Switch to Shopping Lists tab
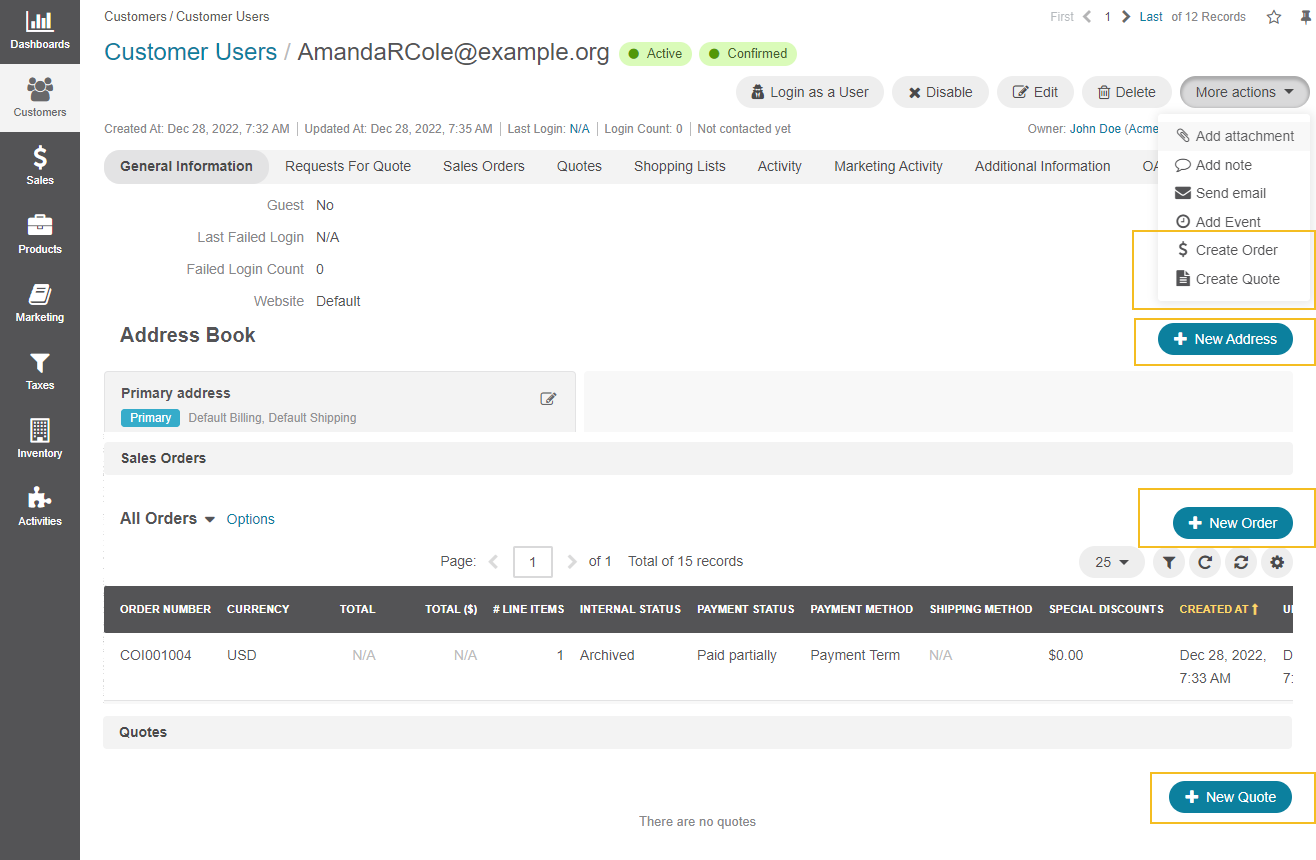 680,167
